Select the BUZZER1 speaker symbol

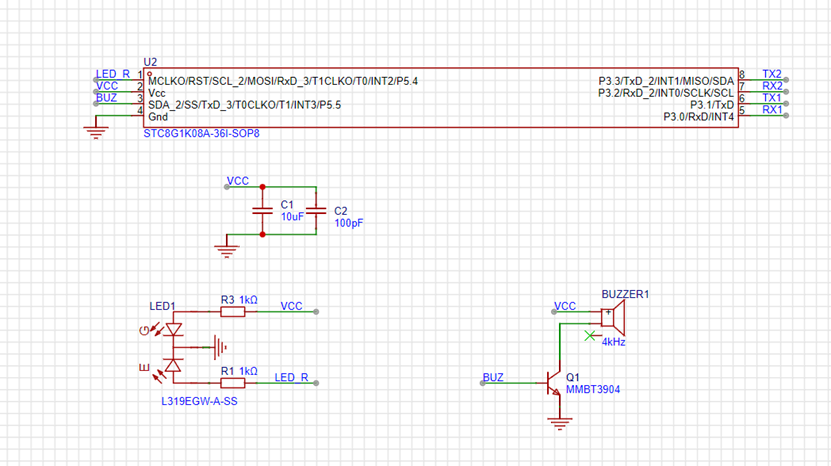pos(613,318)
